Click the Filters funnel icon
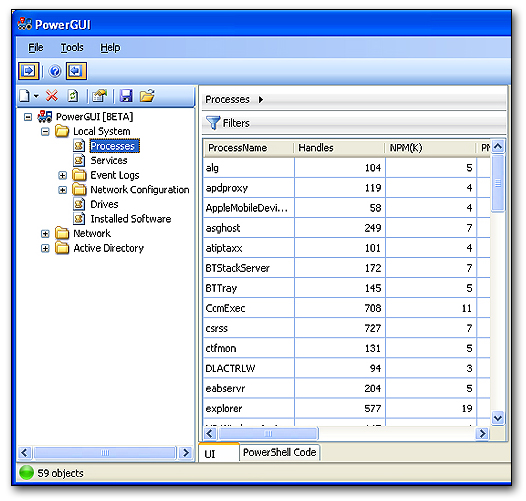This screenshot has height=501, width=526. pyautogui.click(x=213, y=123)
